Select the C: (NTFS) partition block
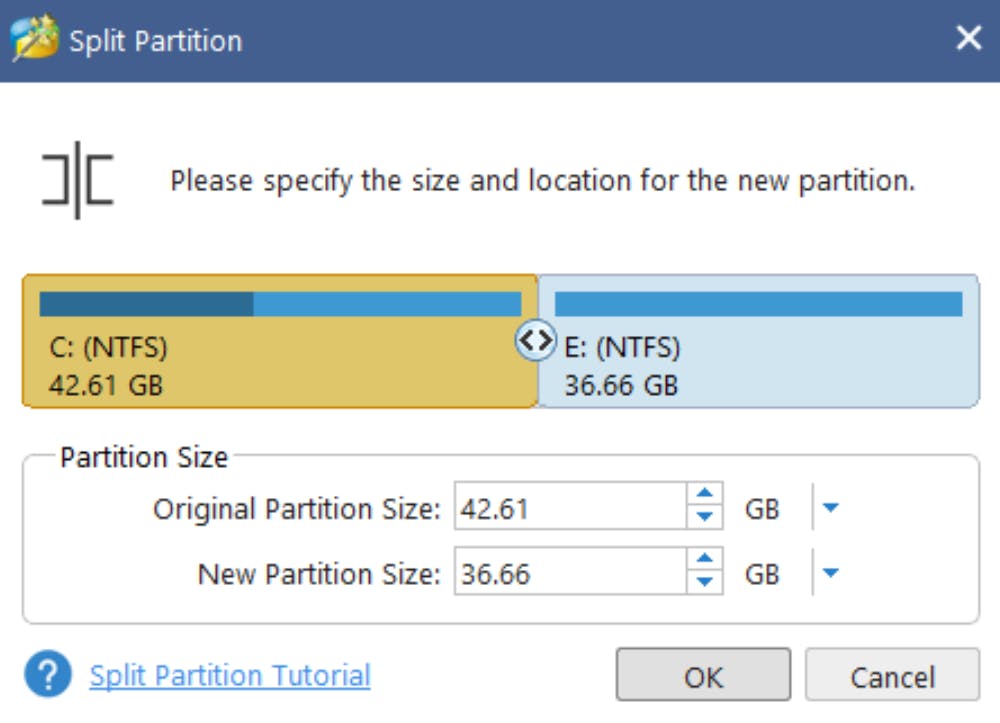 tap(280, 365)
